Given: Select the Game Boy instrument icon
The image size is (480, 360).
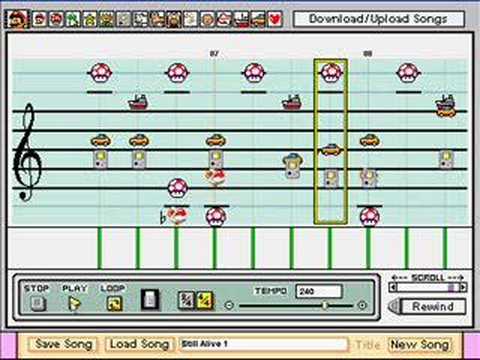Looking at the screenshot, I should pyautogui.click(x=123, y=19).
